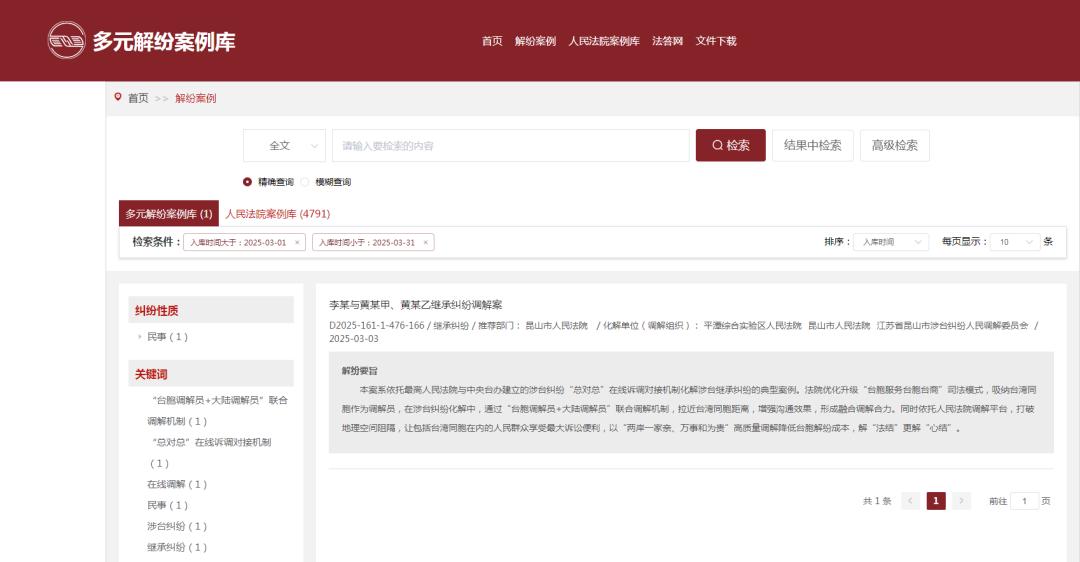Open 法答网 in the top navigation

coord(667,41)
